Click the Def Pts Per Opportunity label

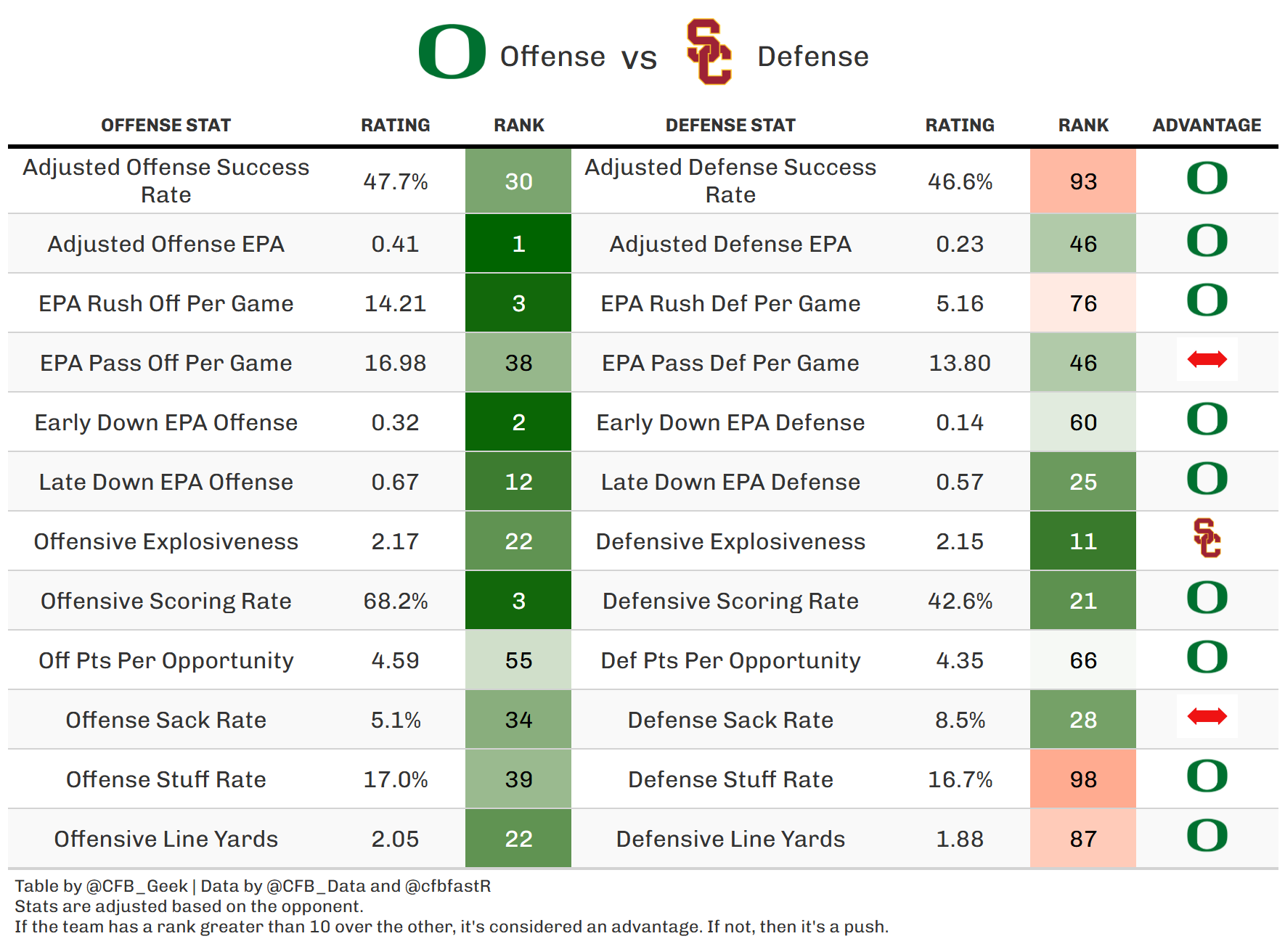pos(730,660)
